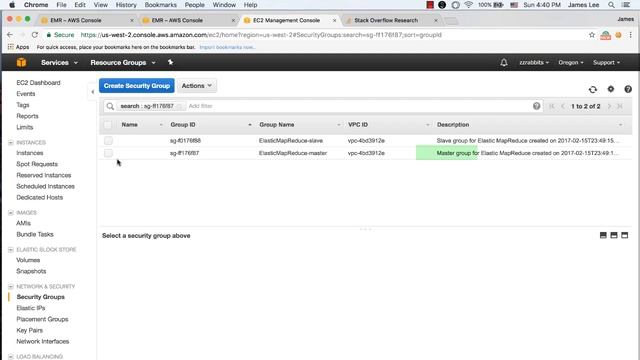Viewport: 640px width, 360px height.
Task: Sort by Group ID column header
Action: coord(183,125)
